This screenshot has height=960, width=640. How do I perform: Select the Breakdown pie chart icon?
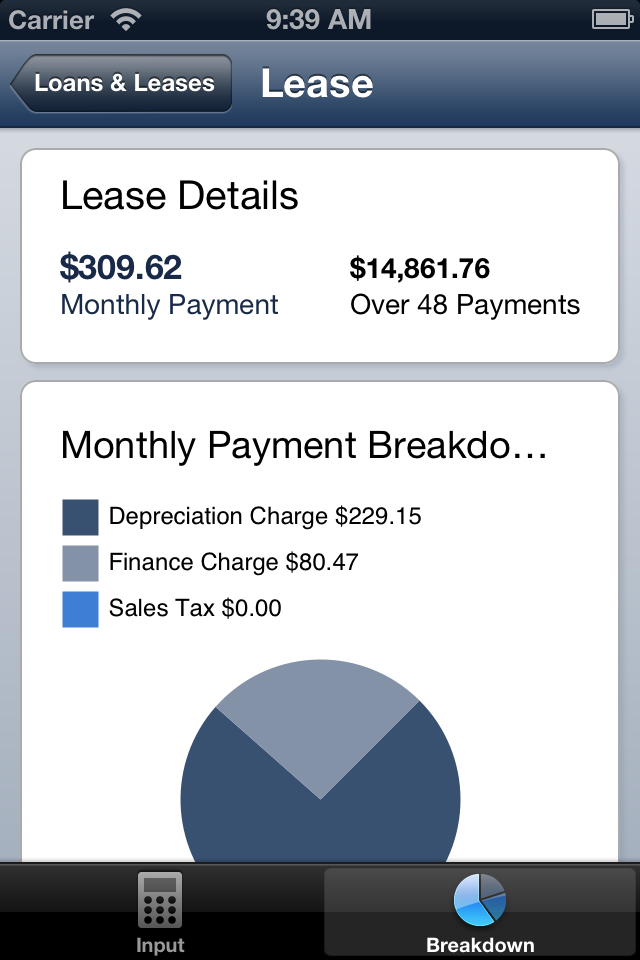point(480,899)
